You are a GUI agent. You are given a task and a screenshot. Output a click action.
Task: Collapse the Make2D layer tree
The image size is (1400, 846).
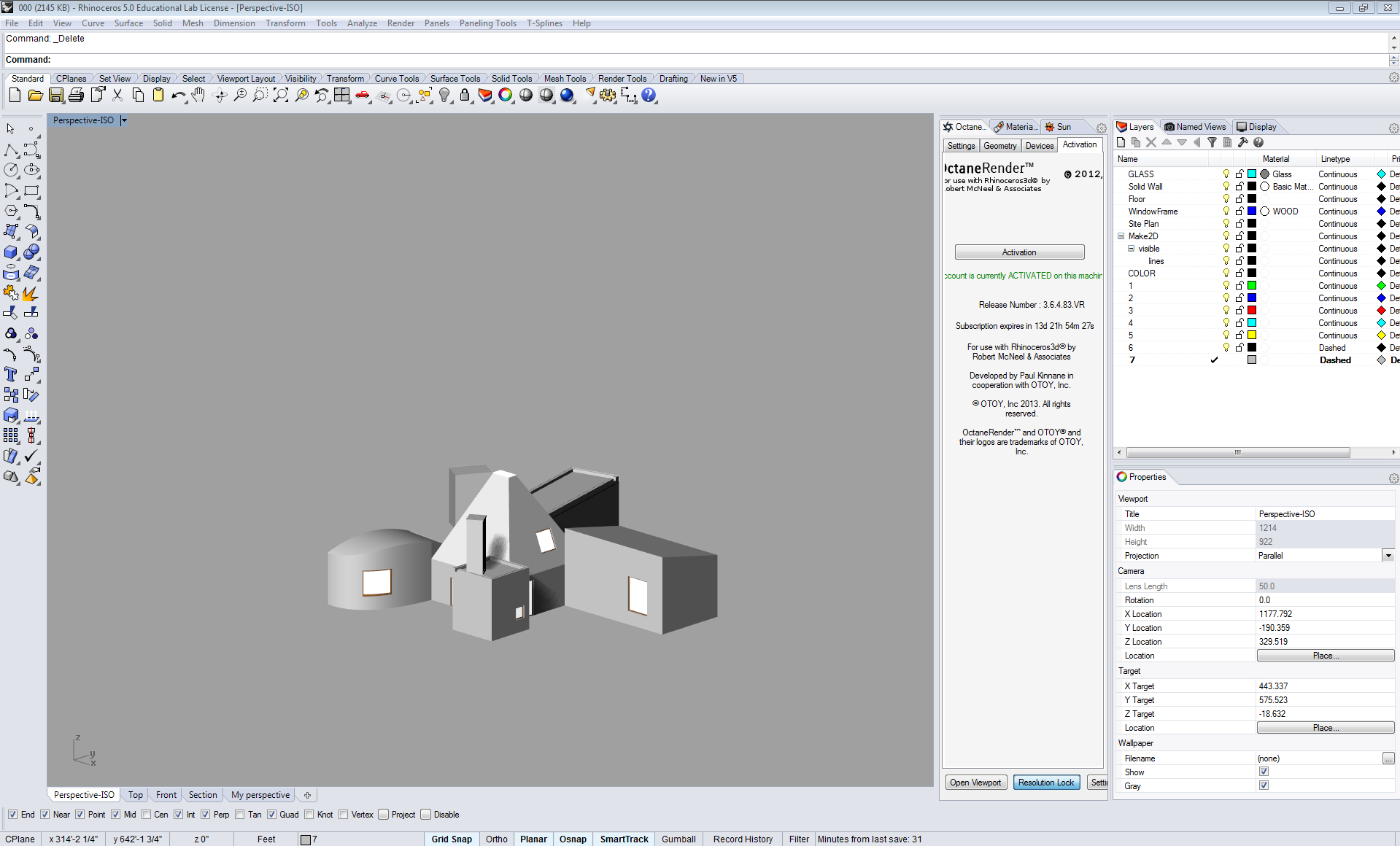pos(1121,236)
